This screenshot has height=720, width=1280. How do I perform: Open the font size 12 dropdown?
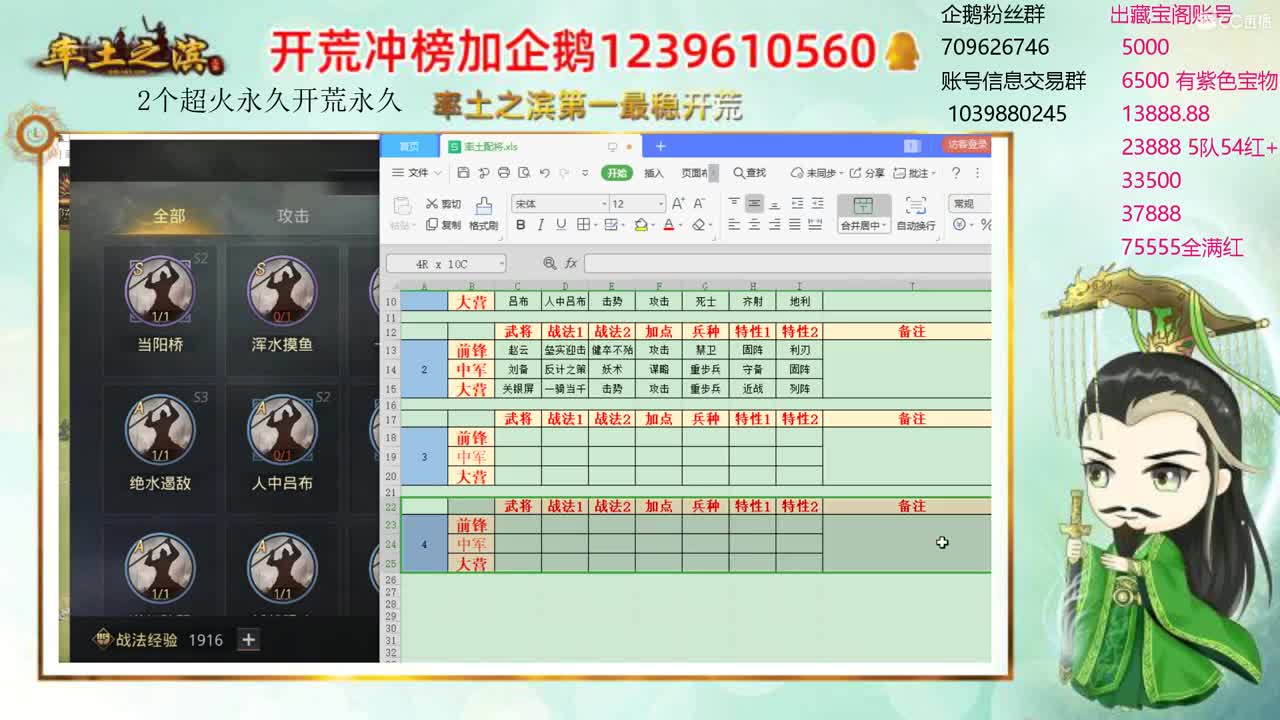[x=661, y=204]
